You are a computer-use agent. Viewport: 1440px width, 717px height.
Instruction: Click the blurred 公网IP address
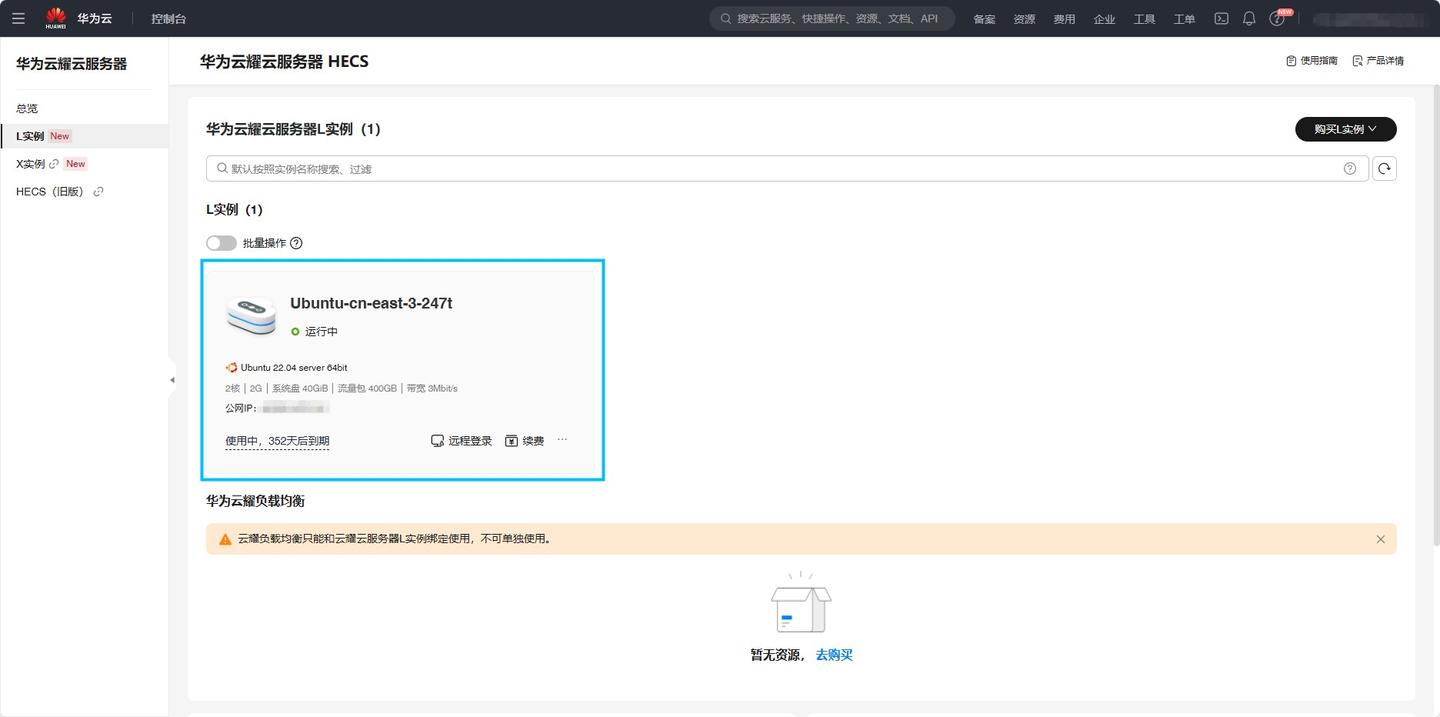tap(295, 408)
